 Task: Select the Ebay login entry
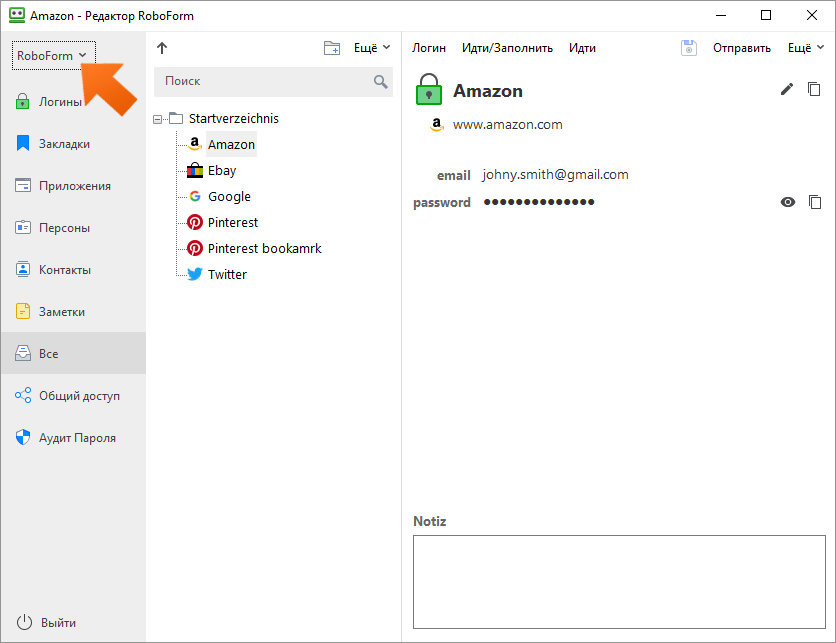pos(222,171)
